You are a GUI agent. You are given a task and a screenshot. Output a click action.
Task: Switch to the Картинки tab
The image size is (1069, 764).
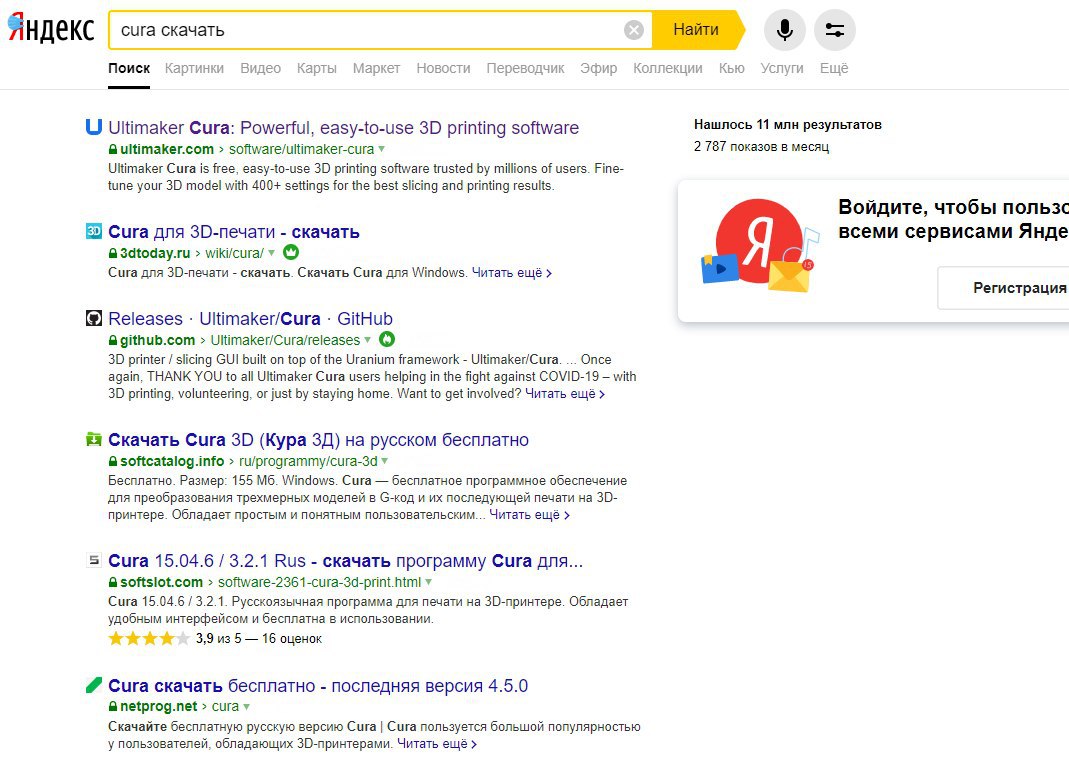coord(194,68)
